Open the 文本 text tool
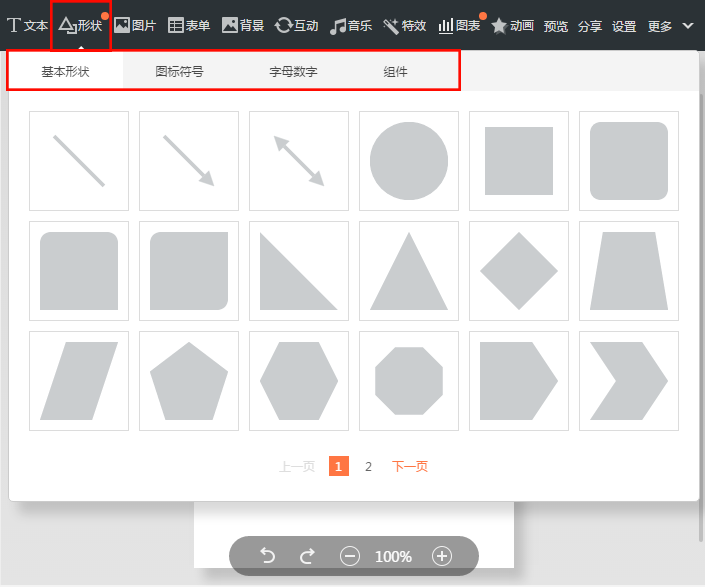705x587 pixels. click(27, 26)
